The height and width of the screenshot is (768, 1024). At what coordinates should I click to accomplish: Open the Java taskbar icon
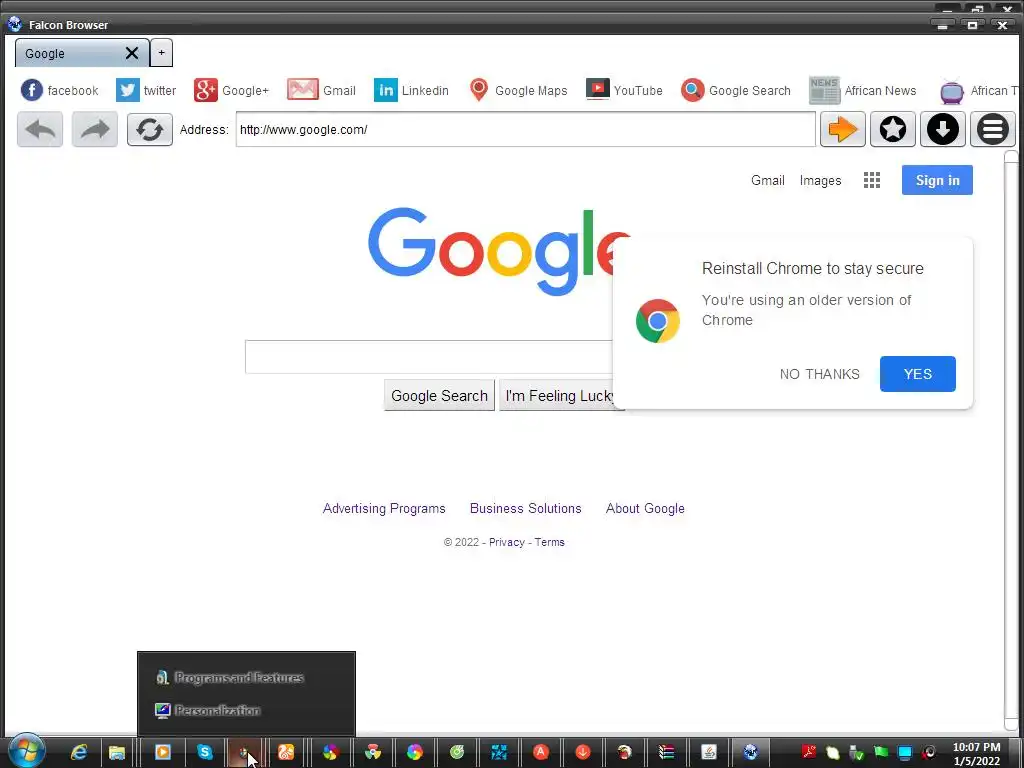(709, 752)
